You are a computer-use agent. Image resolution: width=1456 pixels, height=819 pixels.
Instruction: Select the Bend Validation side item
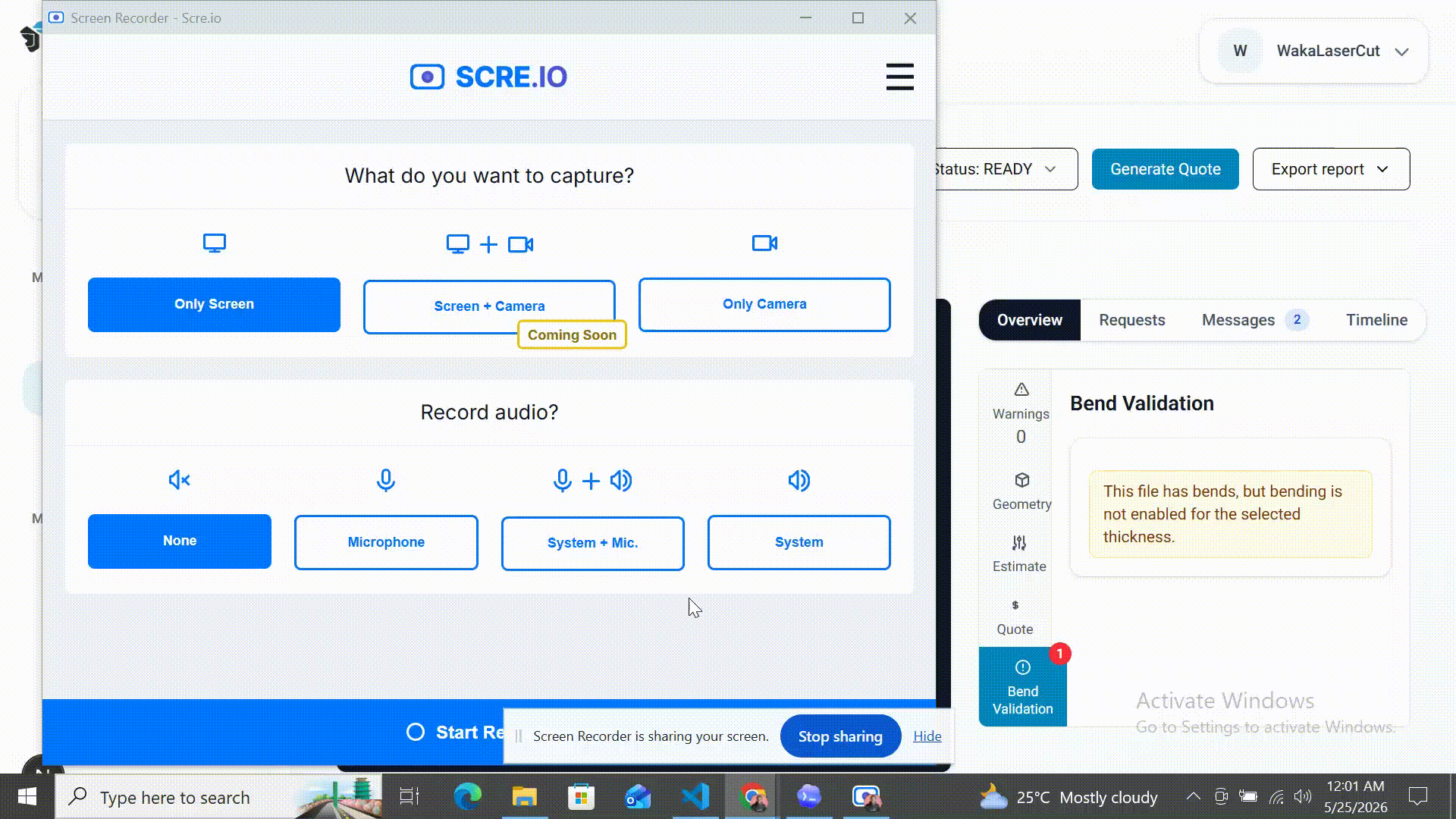tap(1022, 687)
